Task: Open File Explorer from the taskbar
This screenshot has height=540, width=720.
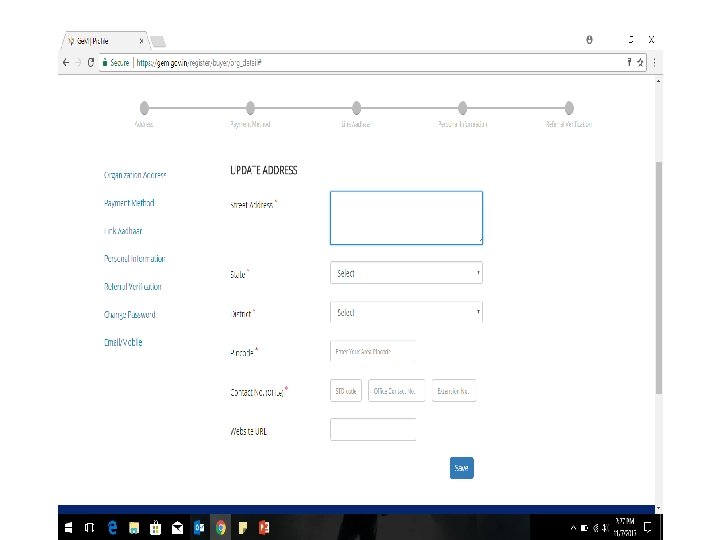Action: pos(134,528)
